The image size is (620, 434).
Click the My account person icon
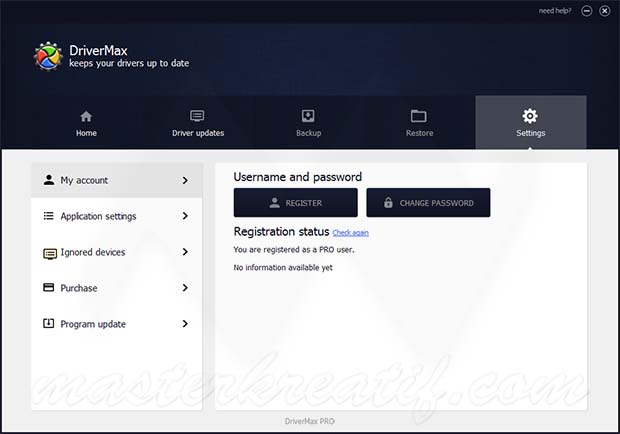pos(49,180)
